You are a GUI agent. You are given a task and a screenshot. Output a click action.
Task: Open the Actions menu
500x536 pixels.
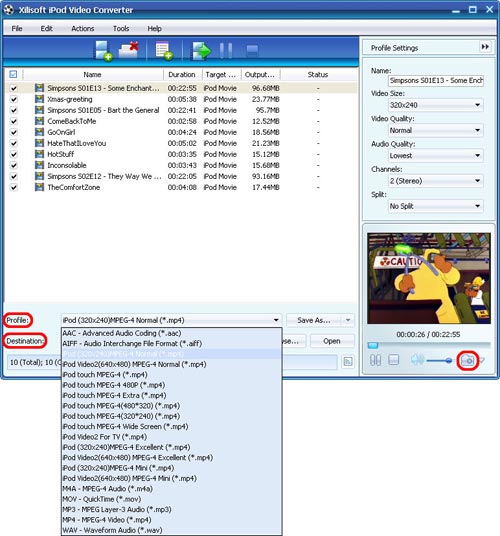click(x=83, y=28)
